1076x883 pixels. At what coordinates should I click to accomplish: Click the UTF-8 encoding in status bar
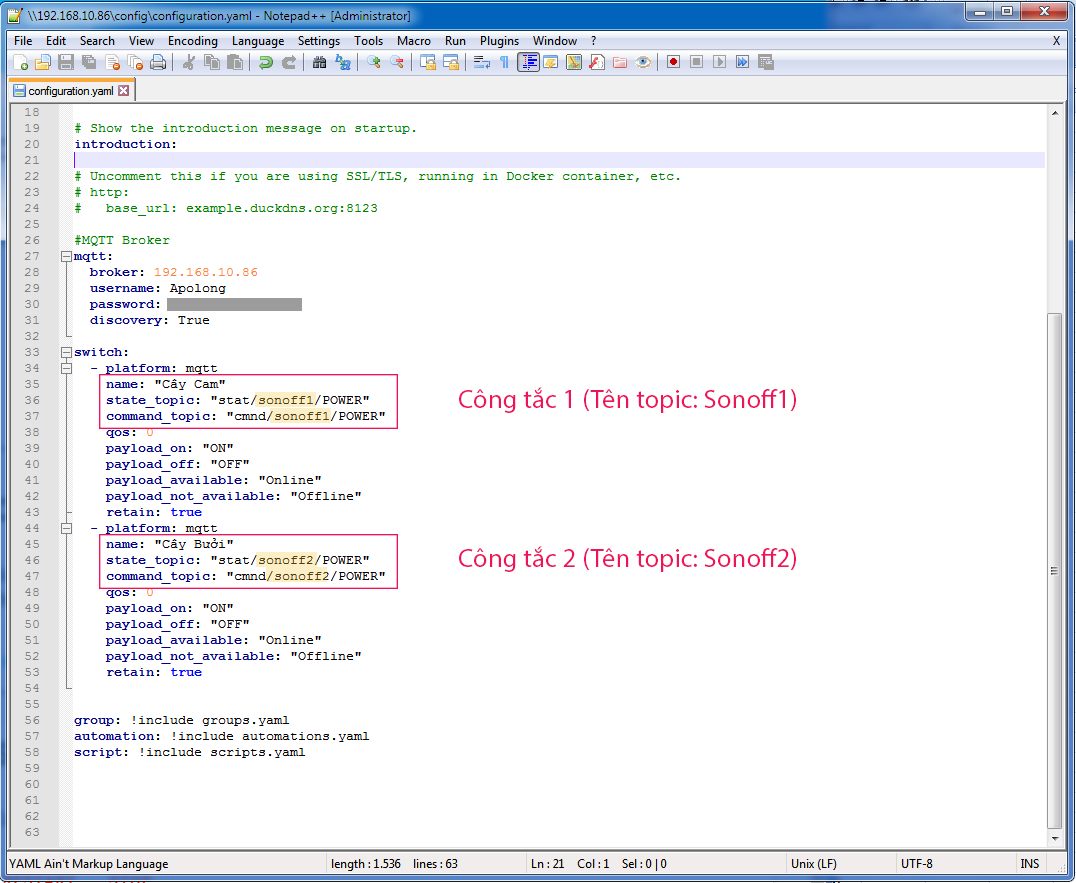click(x=916, y=864)
